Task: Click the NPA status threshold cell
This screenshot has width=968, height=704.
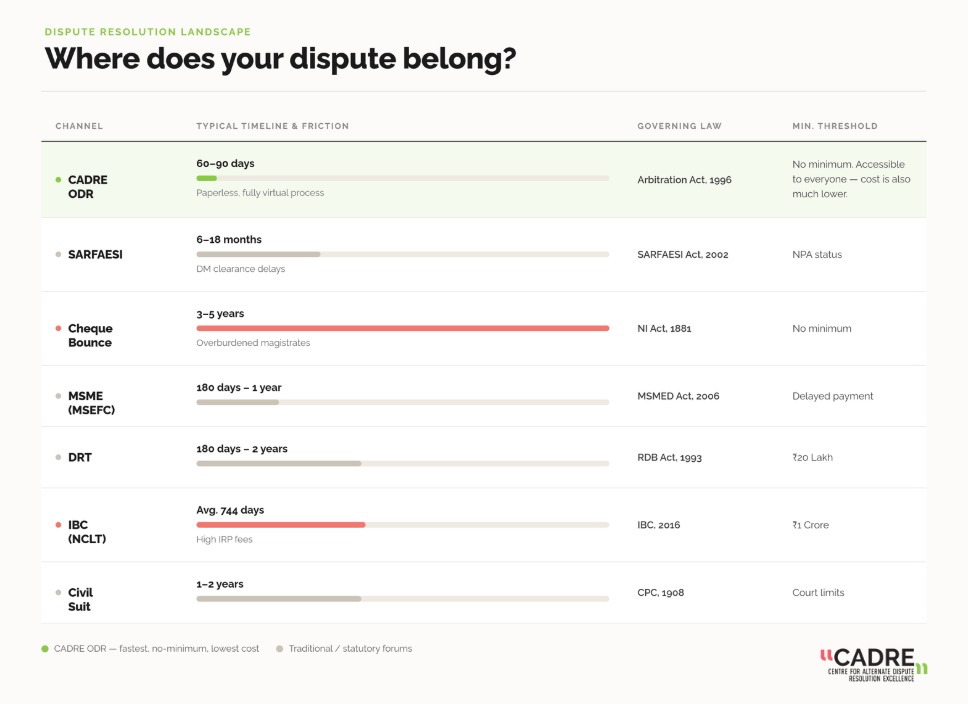Action: [817, 254]
